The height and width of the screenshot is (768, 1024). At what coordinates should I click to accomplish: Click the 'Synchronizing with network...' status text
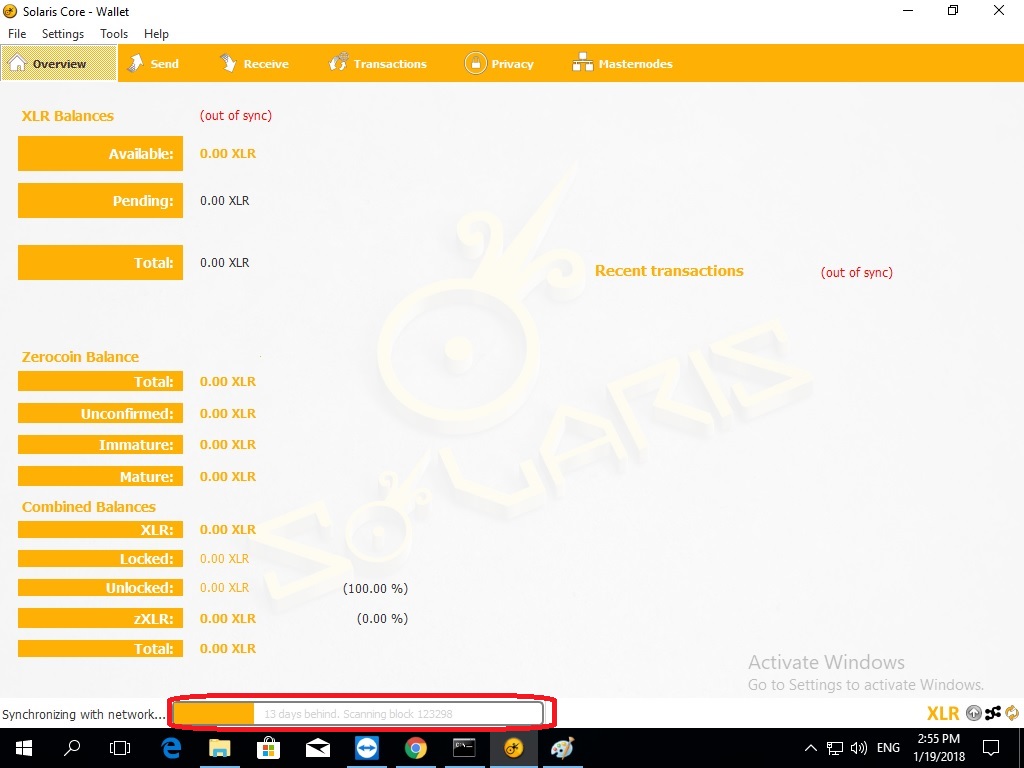click(84, 714)
